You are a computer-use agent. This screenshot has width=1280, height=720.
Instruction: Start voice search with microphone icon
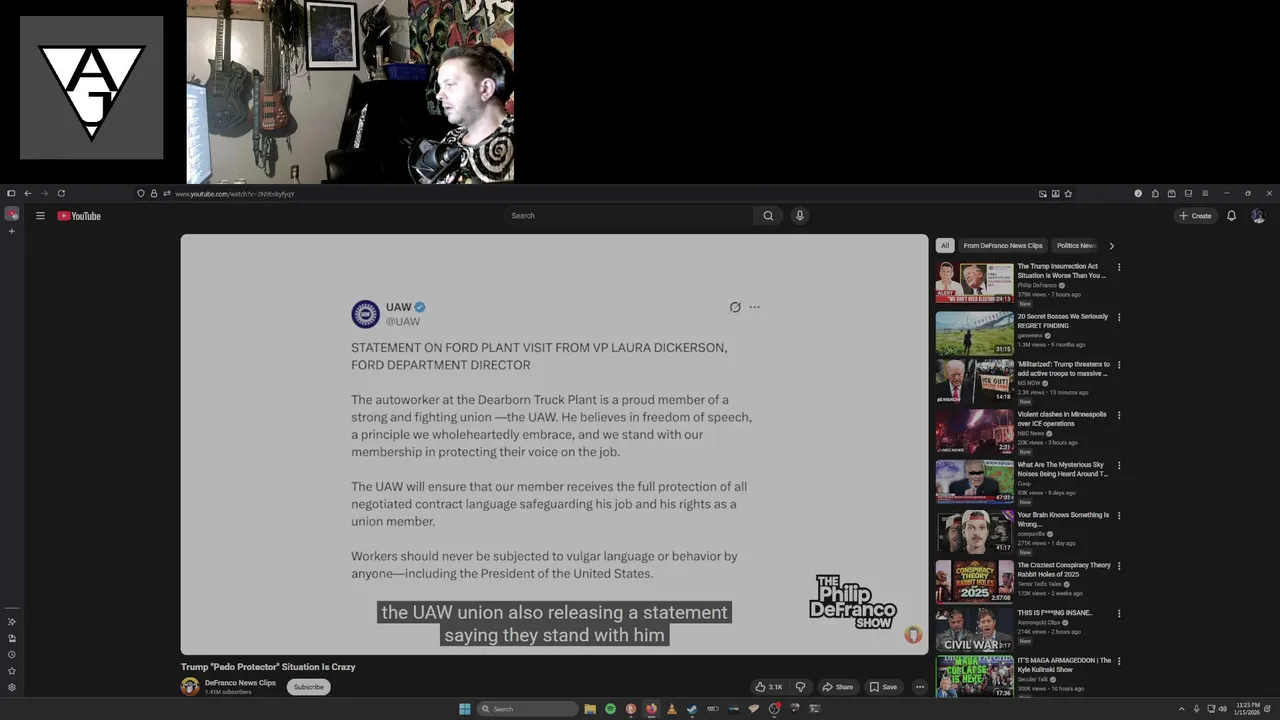click(x=799, y=216)
